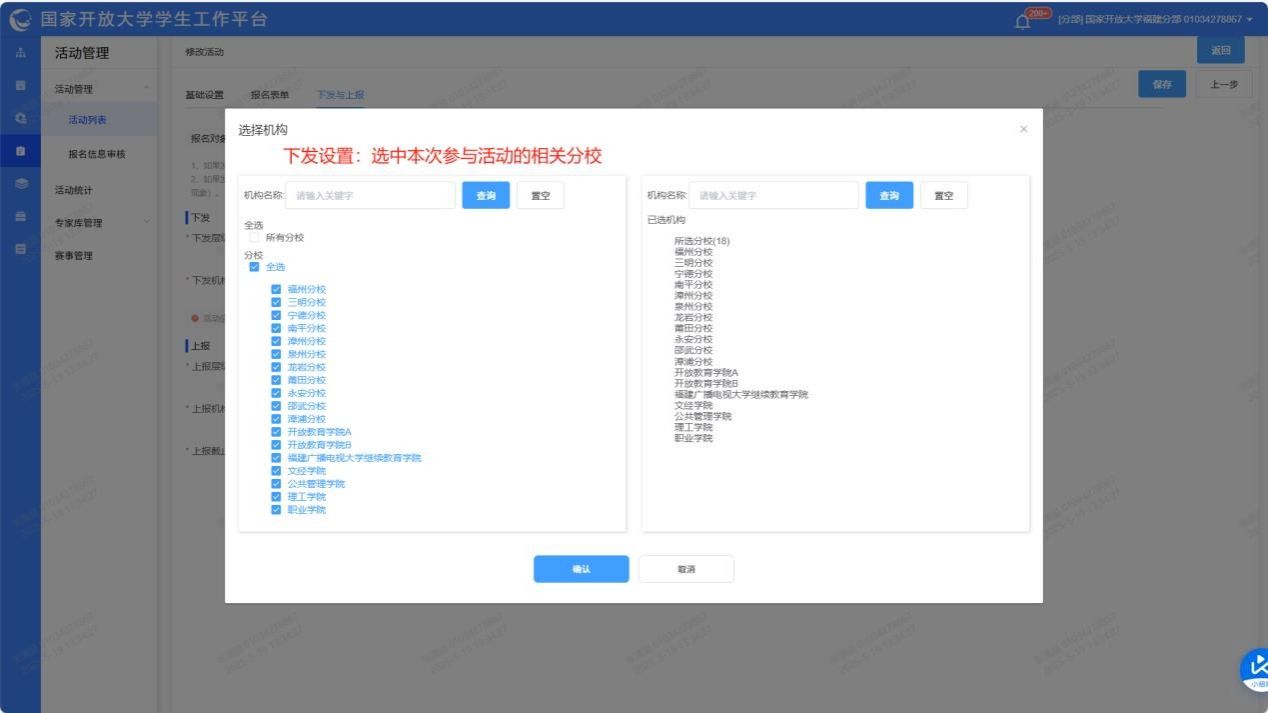Screen dimensions: 1268x713
Task: Click the notification bell icon
Action: pos(1022,21)
